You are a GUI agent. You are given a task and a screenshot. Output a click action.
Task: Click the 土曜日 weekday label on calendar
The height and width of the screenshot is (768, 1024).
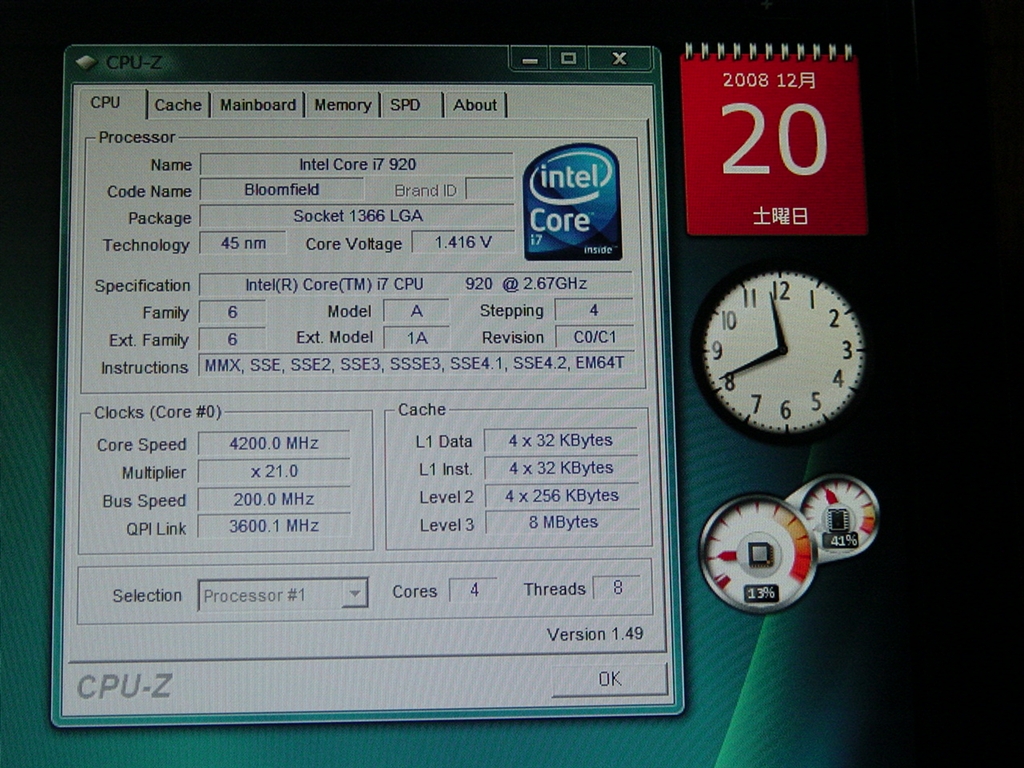click(780, 216)
